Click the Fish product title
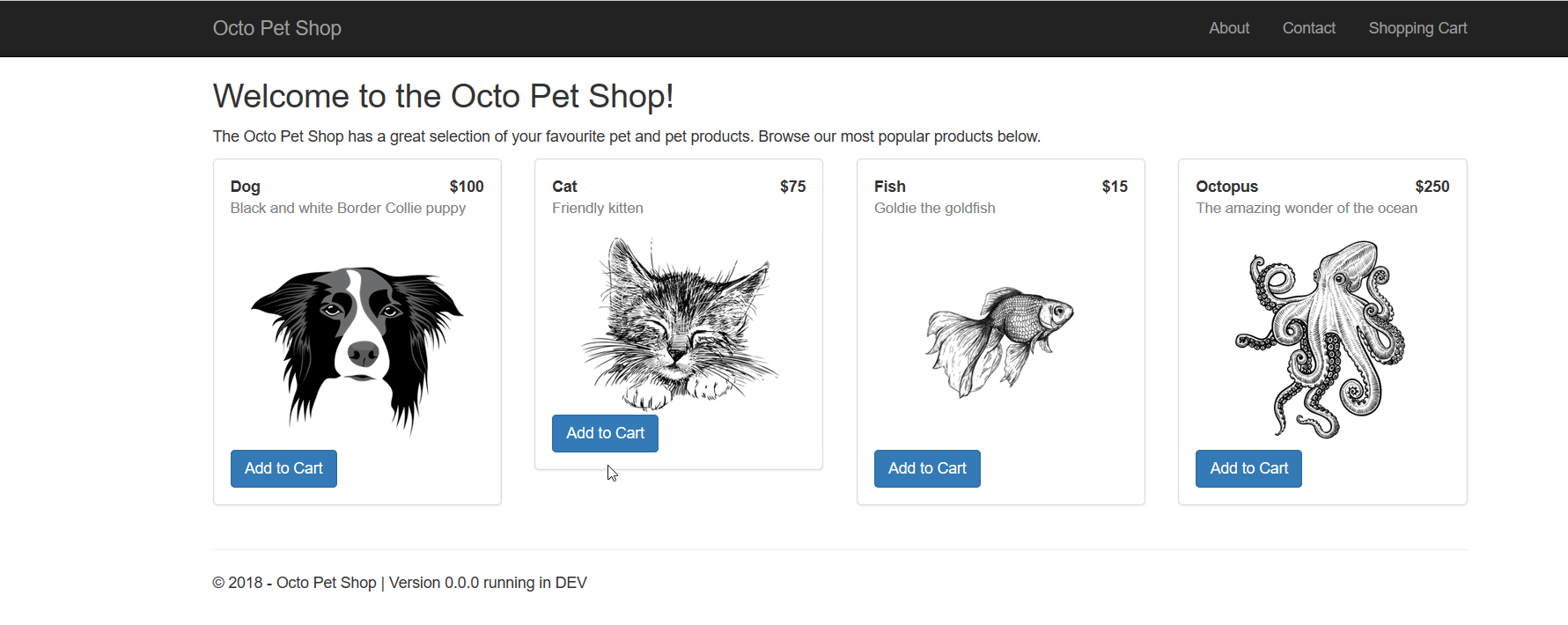The width and height of the screenshot is (1568, 625). (889, 187)
